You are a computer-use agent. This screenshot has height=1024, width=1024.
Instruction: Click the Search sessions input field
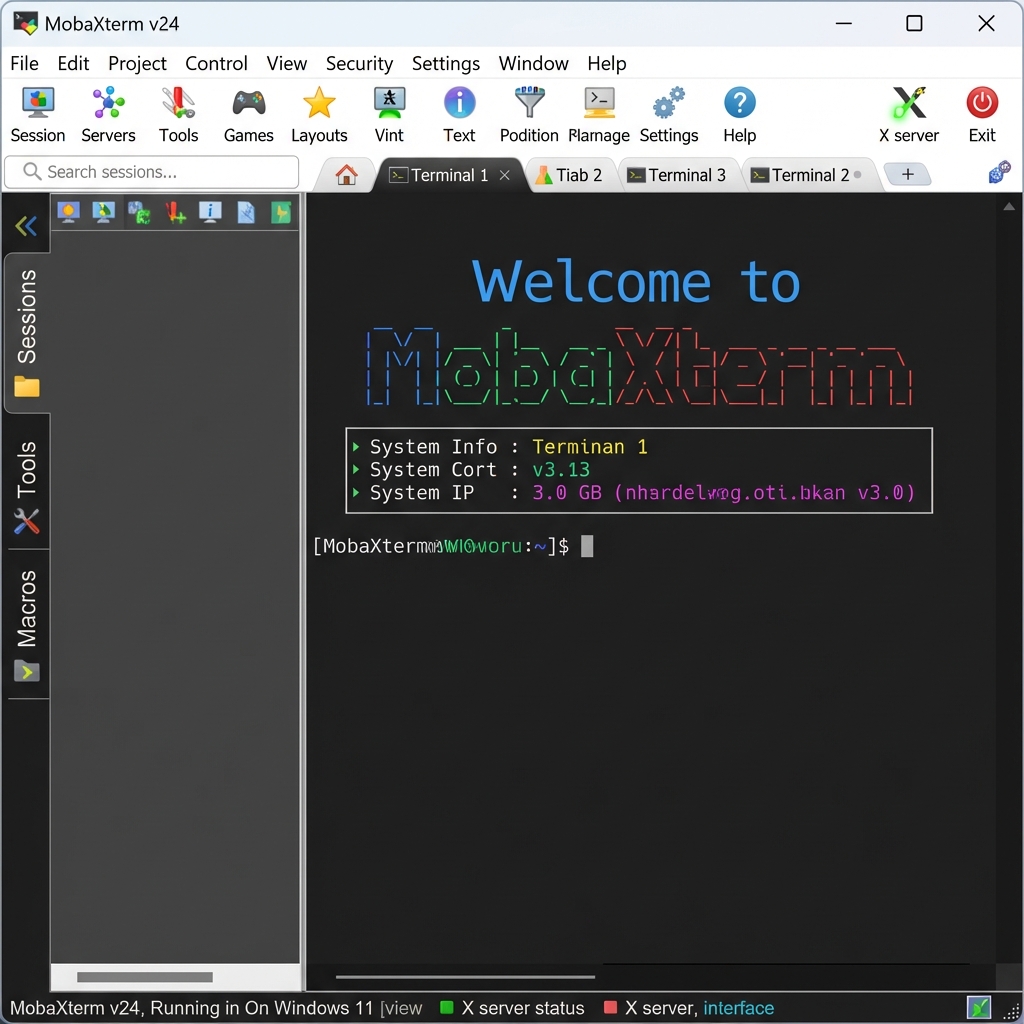click(150, 172)
